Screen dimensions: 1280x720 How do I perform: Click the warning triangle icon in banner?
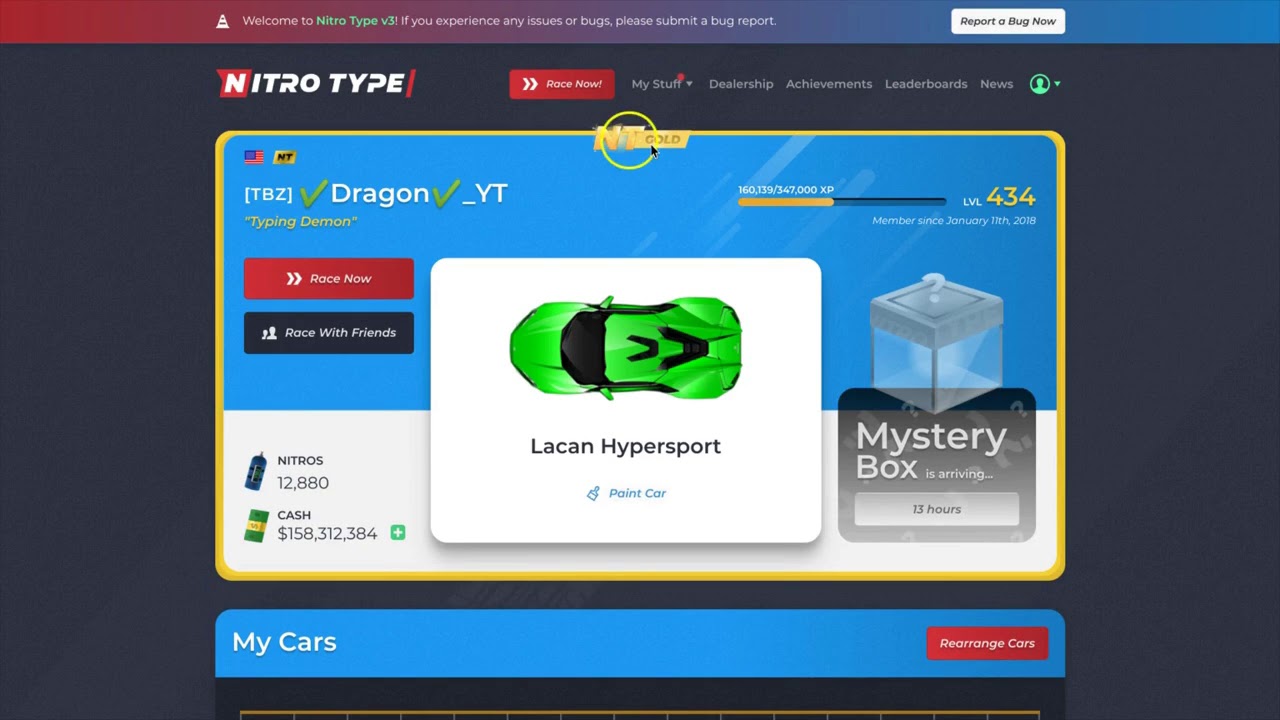pos(223,21)
